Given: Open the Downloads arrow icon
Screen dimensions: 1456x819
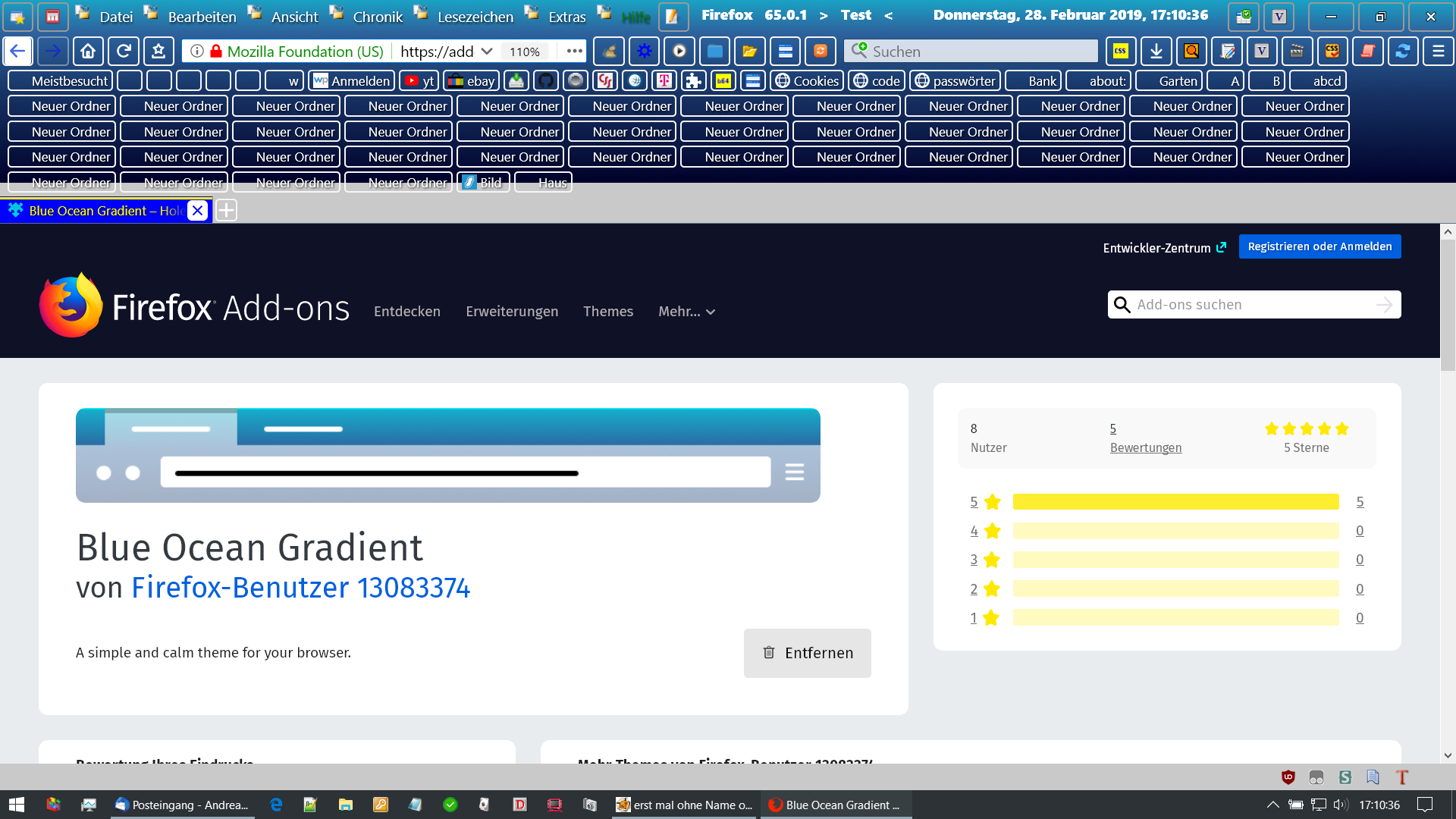Looking at the screenshot, I should [1156, 52].
